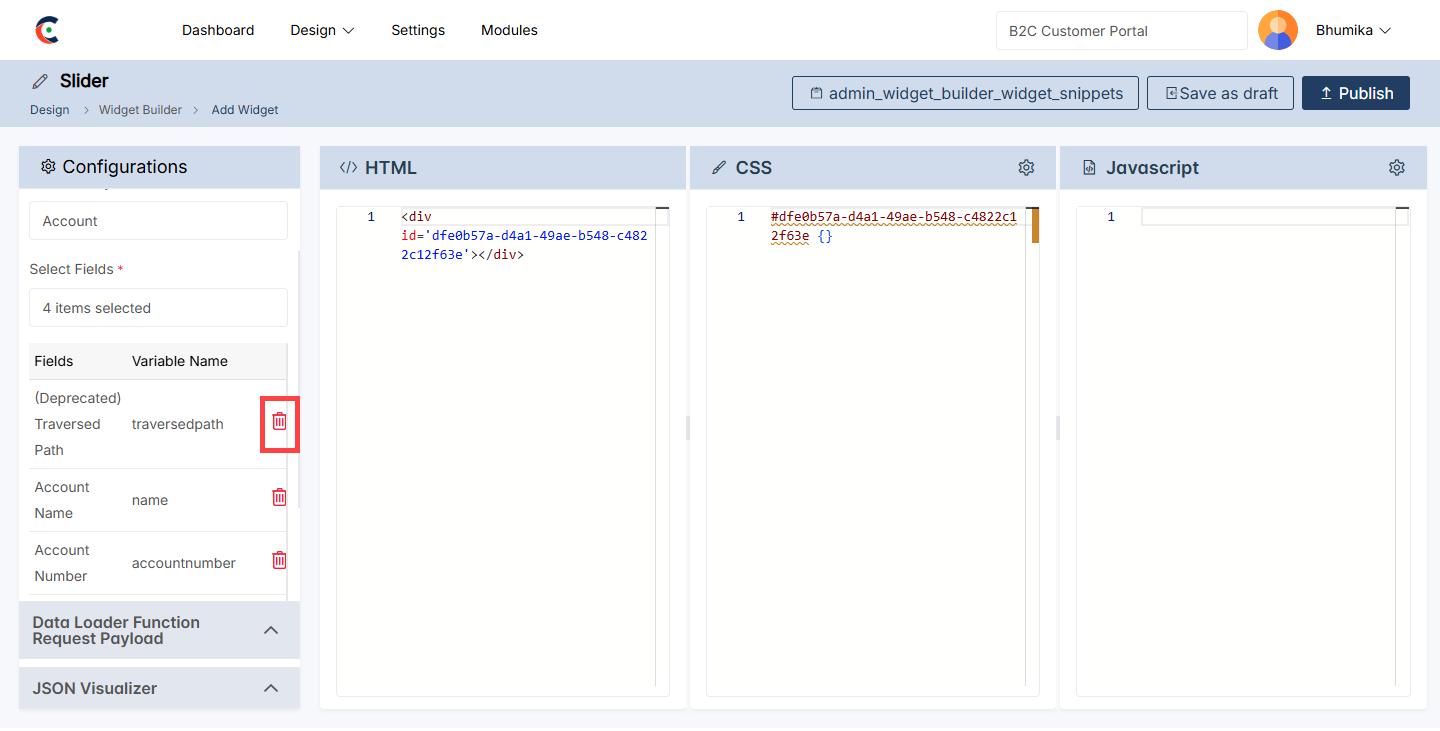Open admin_widget_builder_widget_snippets button

965,93
